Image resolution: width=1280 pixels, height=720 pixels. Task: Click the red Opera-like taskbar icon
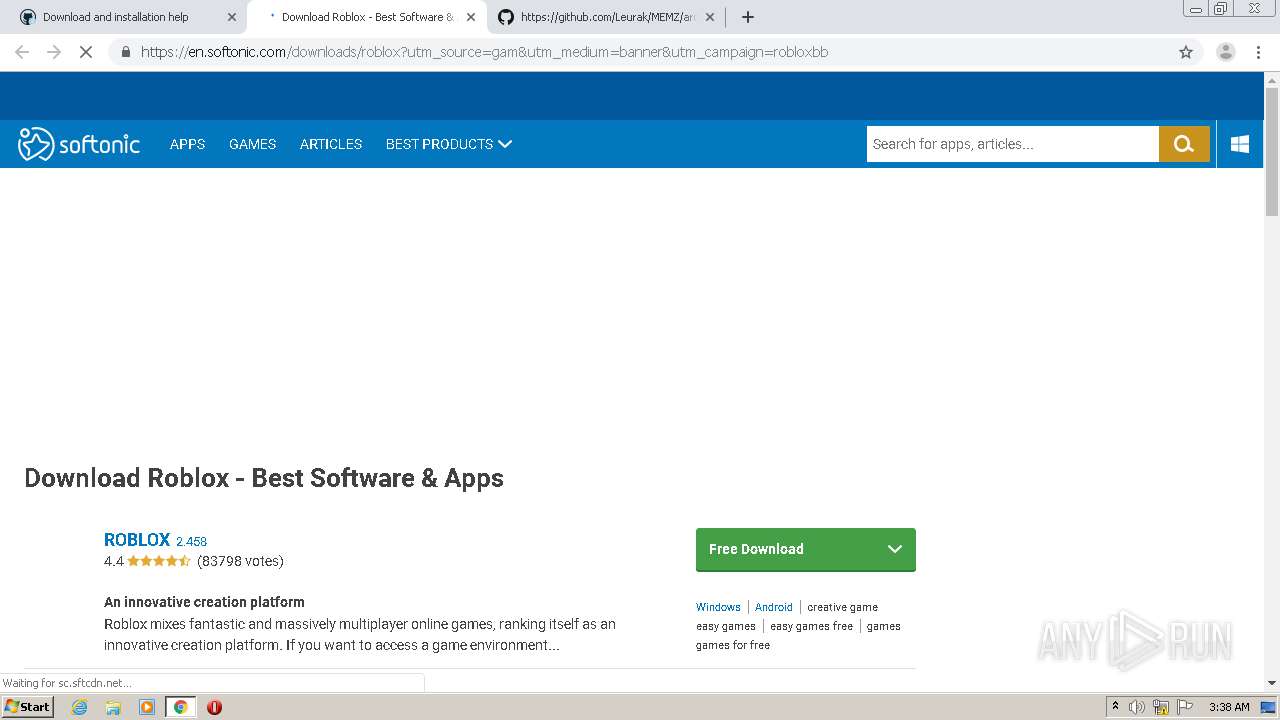(x=214, y=707)
